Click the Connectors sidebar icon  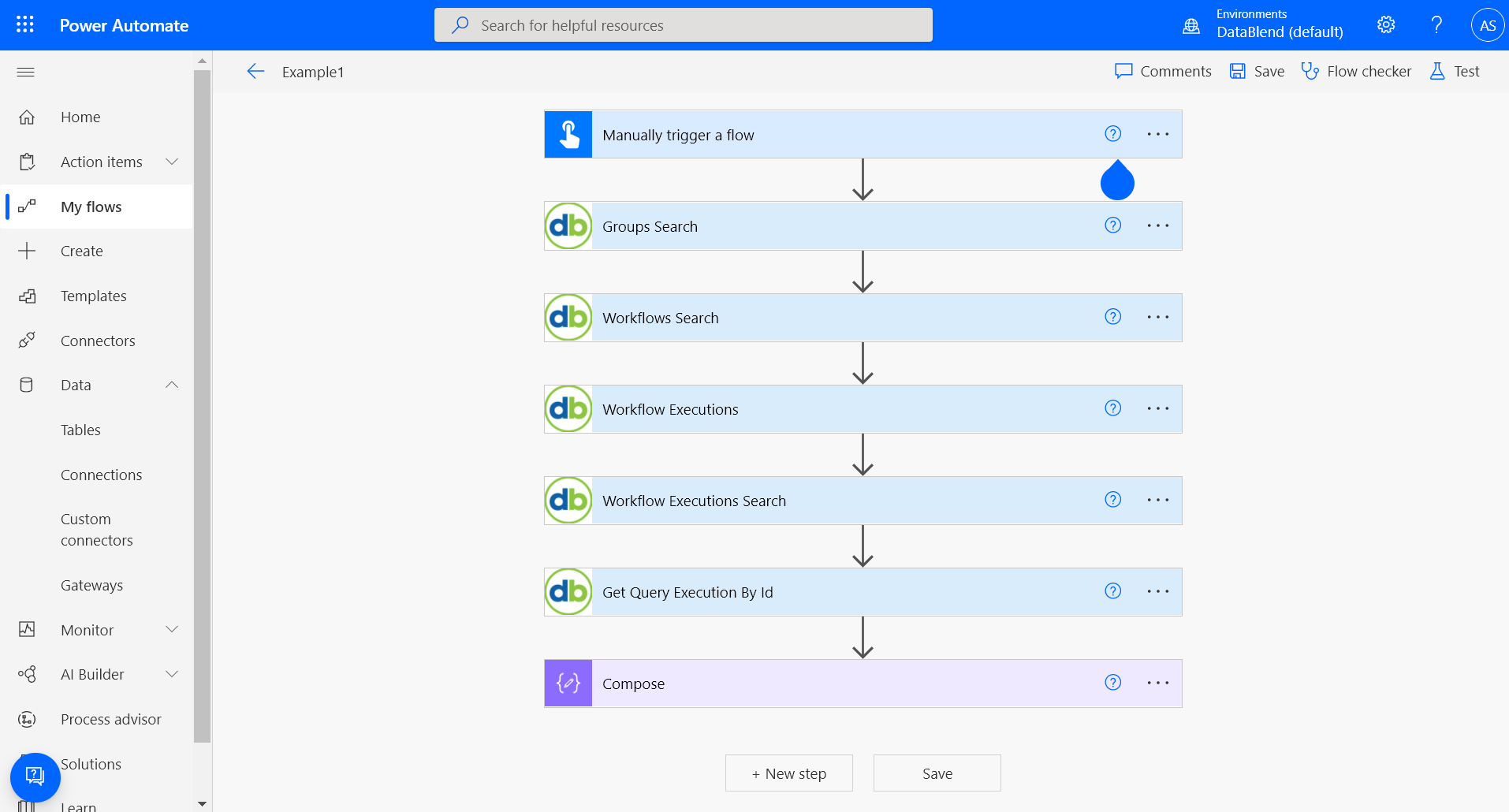click(x=27, y=340)
